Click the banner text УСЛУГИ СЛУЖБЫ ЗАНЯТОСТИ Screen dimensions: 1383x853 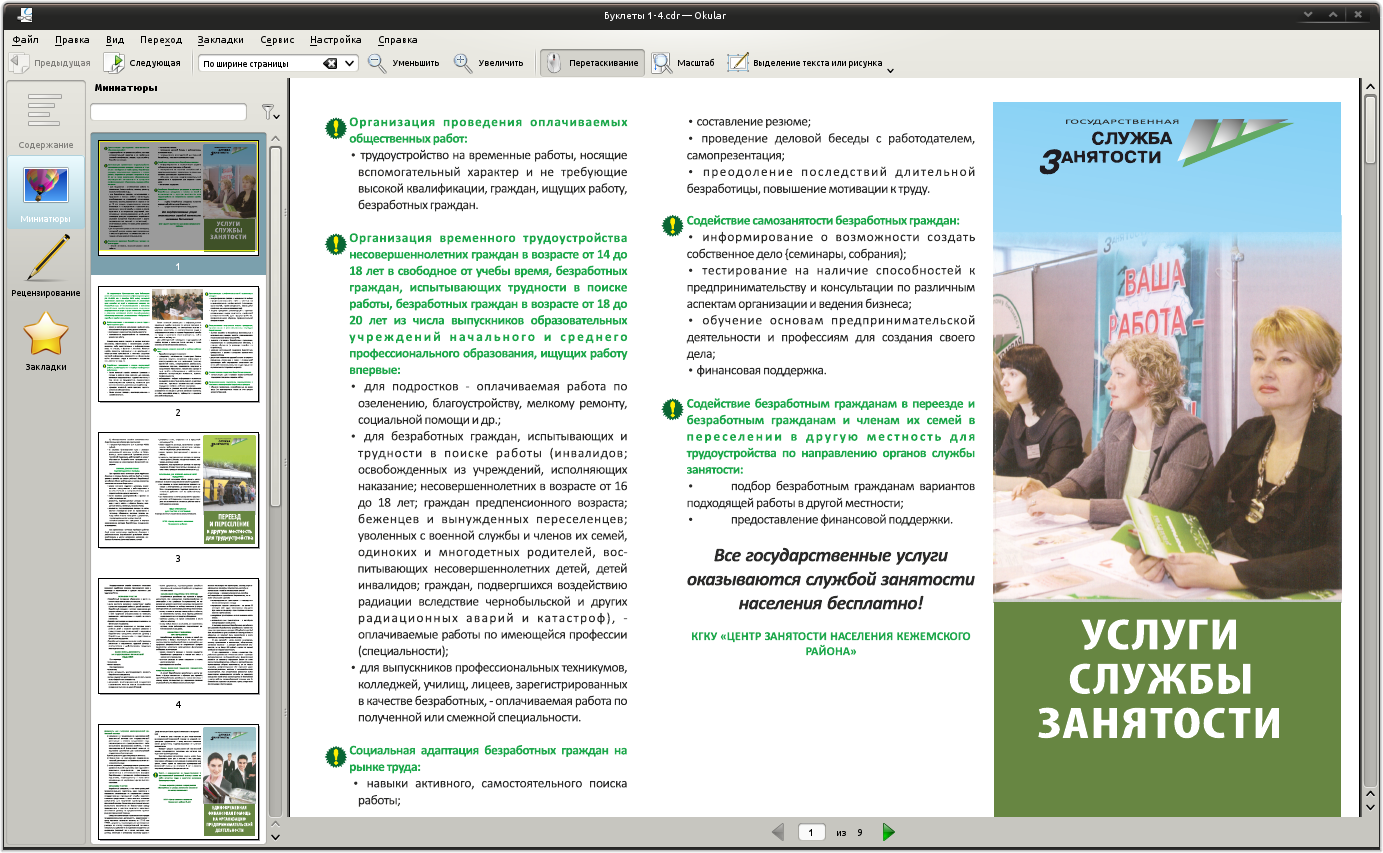tap(1159, 678)
